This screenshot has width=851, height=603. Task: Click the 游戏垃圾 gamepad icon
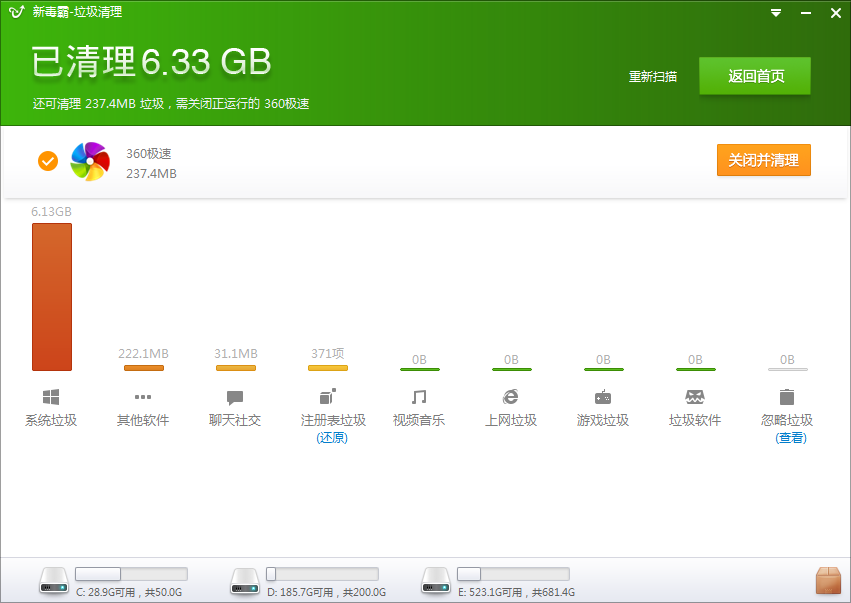[603, 397]
